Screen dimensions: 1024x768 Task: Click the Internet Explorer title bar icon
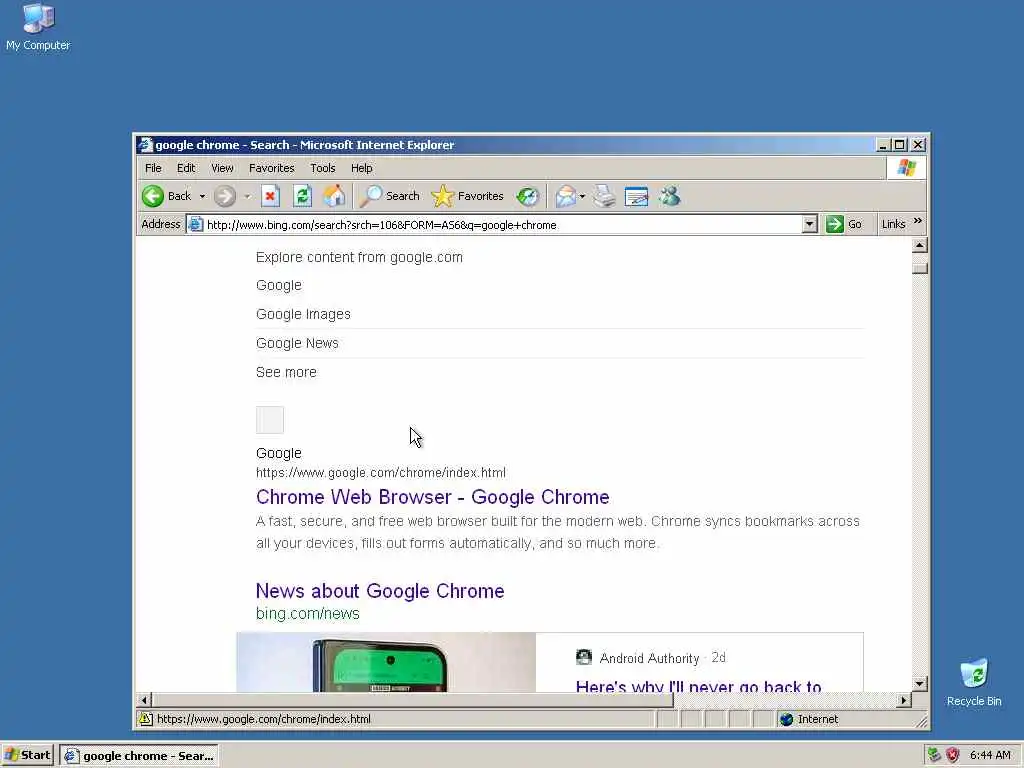[x=146, y=145]
